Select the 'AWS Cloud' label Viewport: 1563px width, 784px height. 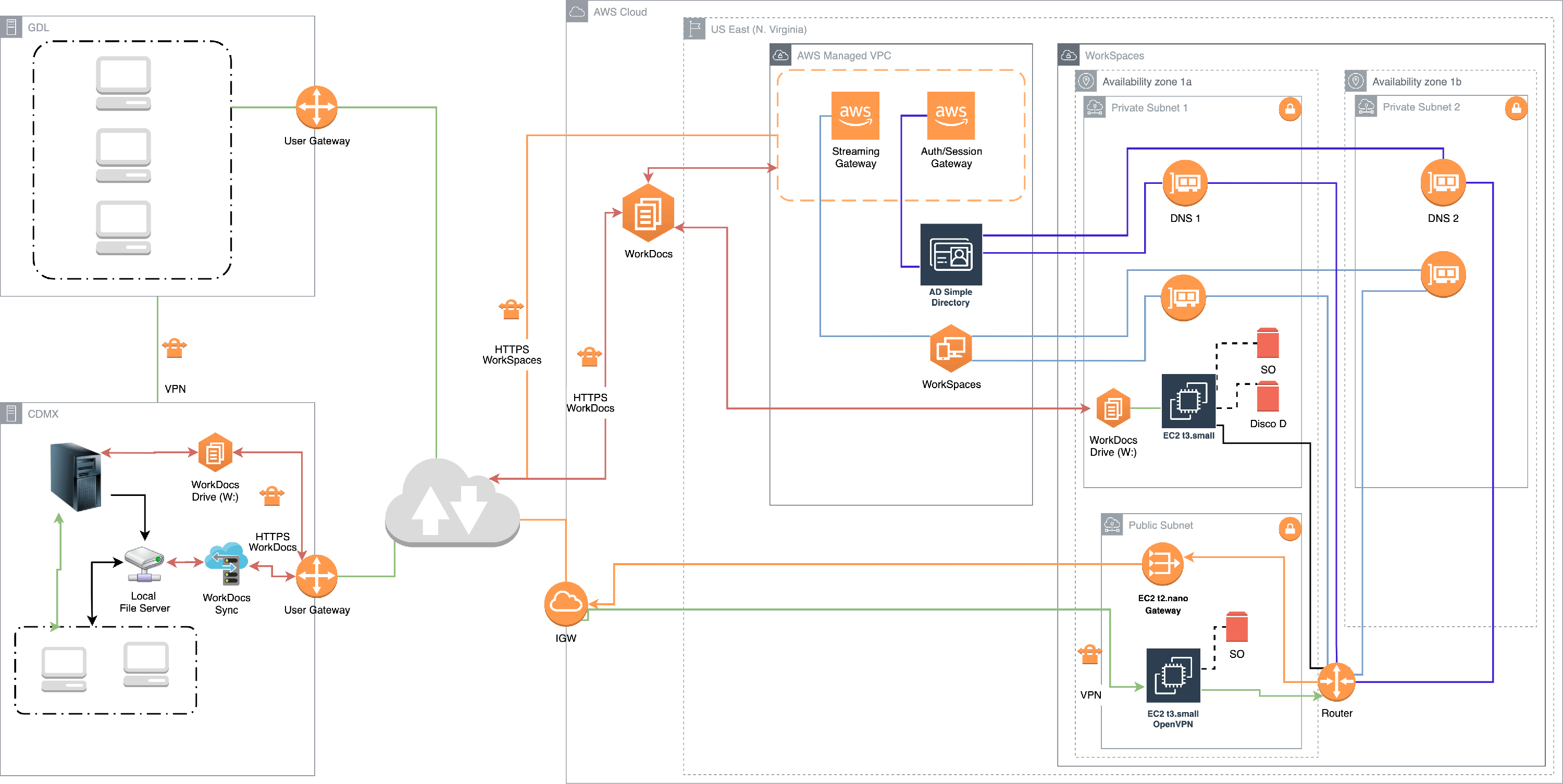tap(619, 11)
